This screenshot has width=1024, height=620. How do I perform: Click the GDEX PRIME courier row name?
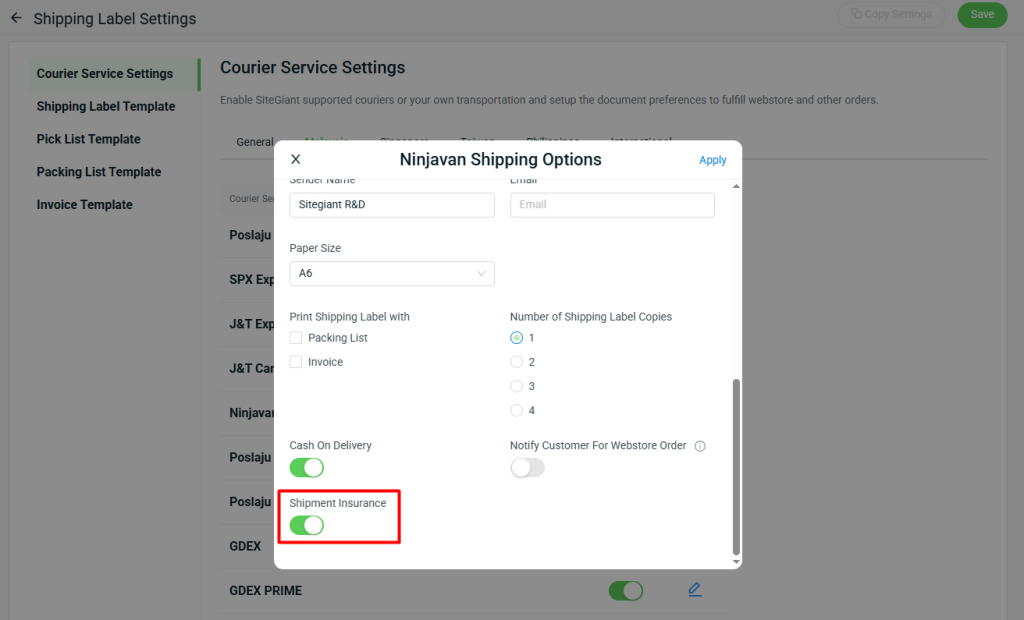(x=265, y=591)
